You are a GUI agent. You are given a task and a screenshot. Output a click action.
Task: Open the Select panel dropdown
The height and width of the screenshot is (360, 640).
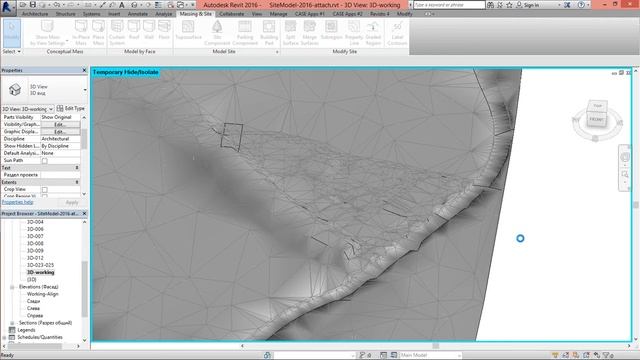(11, 52)
